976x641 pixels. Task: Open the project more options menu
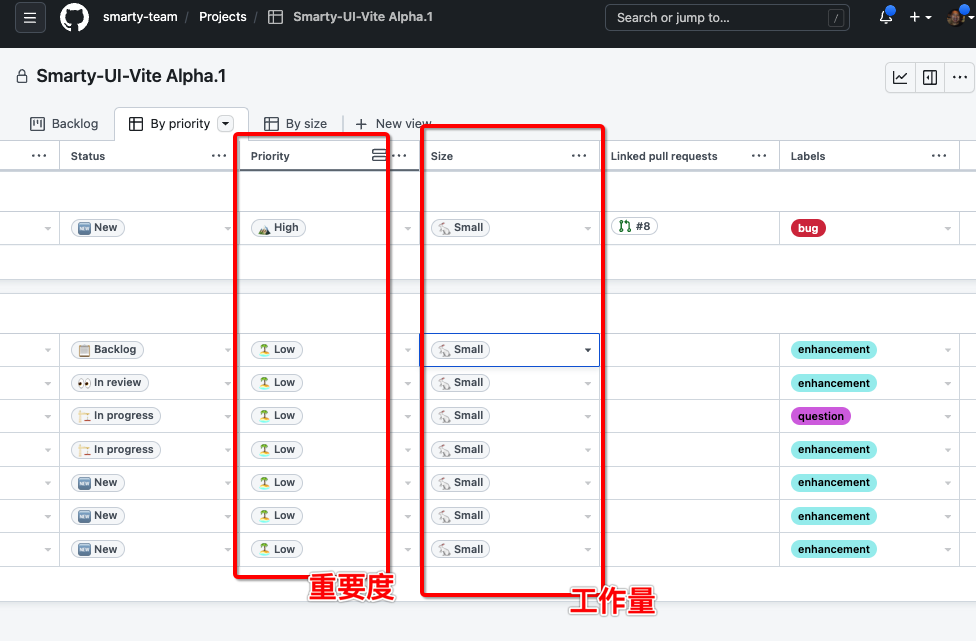tap(959, 78)
